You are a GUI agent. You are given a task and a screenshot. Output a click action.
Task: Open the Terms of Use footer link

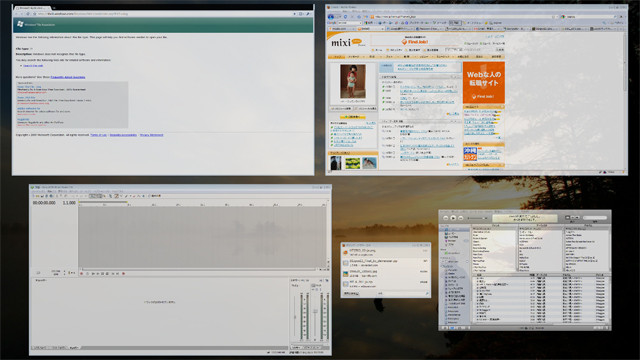tap(98, 135)
